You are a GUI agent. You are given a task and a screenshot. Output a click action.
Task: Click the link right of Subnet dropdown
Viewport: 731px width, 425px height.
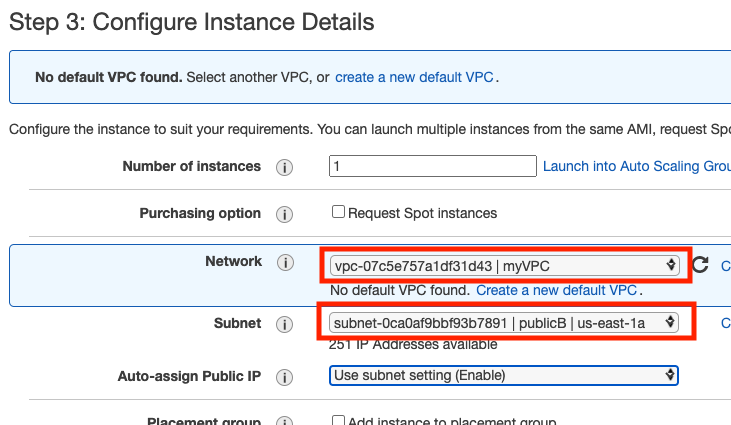coord(725,323)
